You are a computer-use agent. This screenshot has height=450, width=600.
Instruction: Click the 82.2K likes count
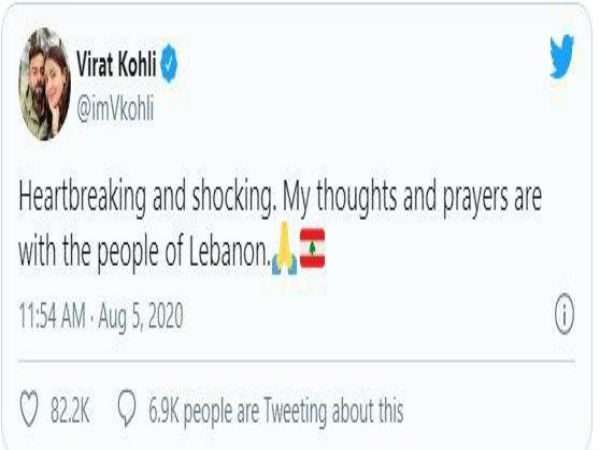click(70, 411)
